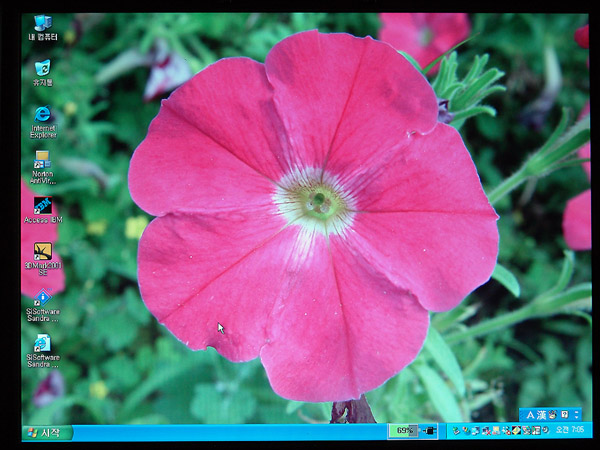The image size is (600, 450).
Task: Open the 휴지통 Recycle Bin icon
Action: 43,73
